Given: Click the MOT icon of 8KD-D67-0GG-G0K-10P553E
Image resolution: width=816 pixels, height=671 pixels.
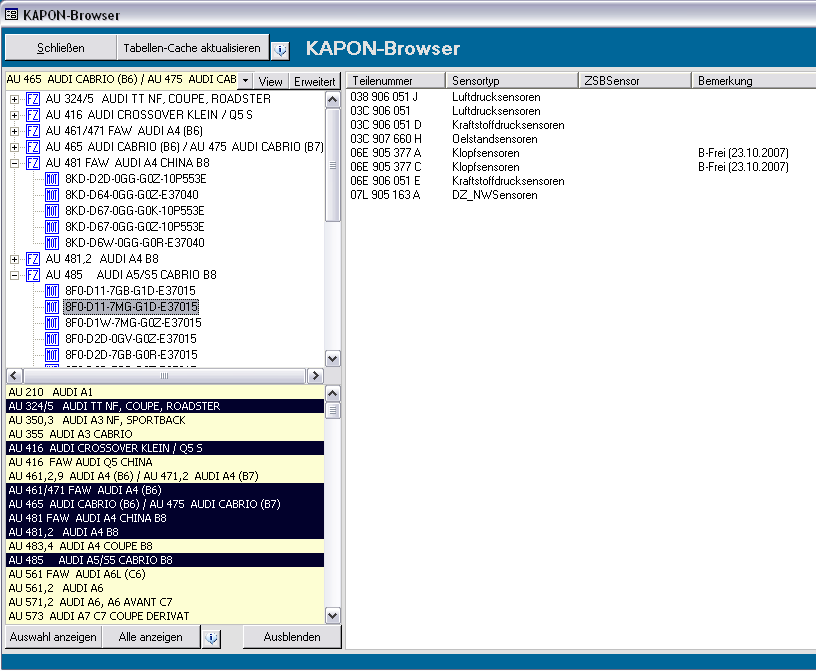Looking at the screenshot, I should coord(52,211).
